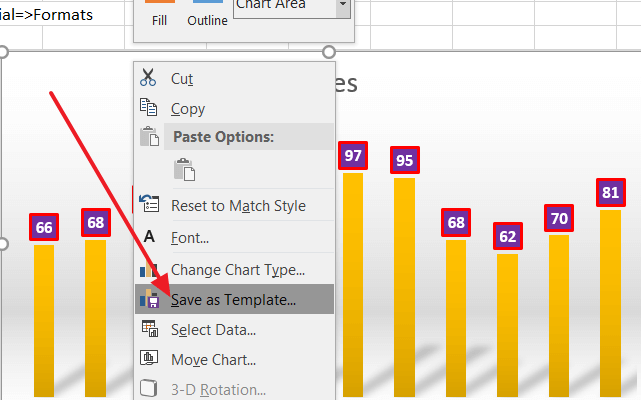Viewport: 641px width, 400px height.
Task: Click the Chart Area element selector box
Action: [x=292, y=7]
